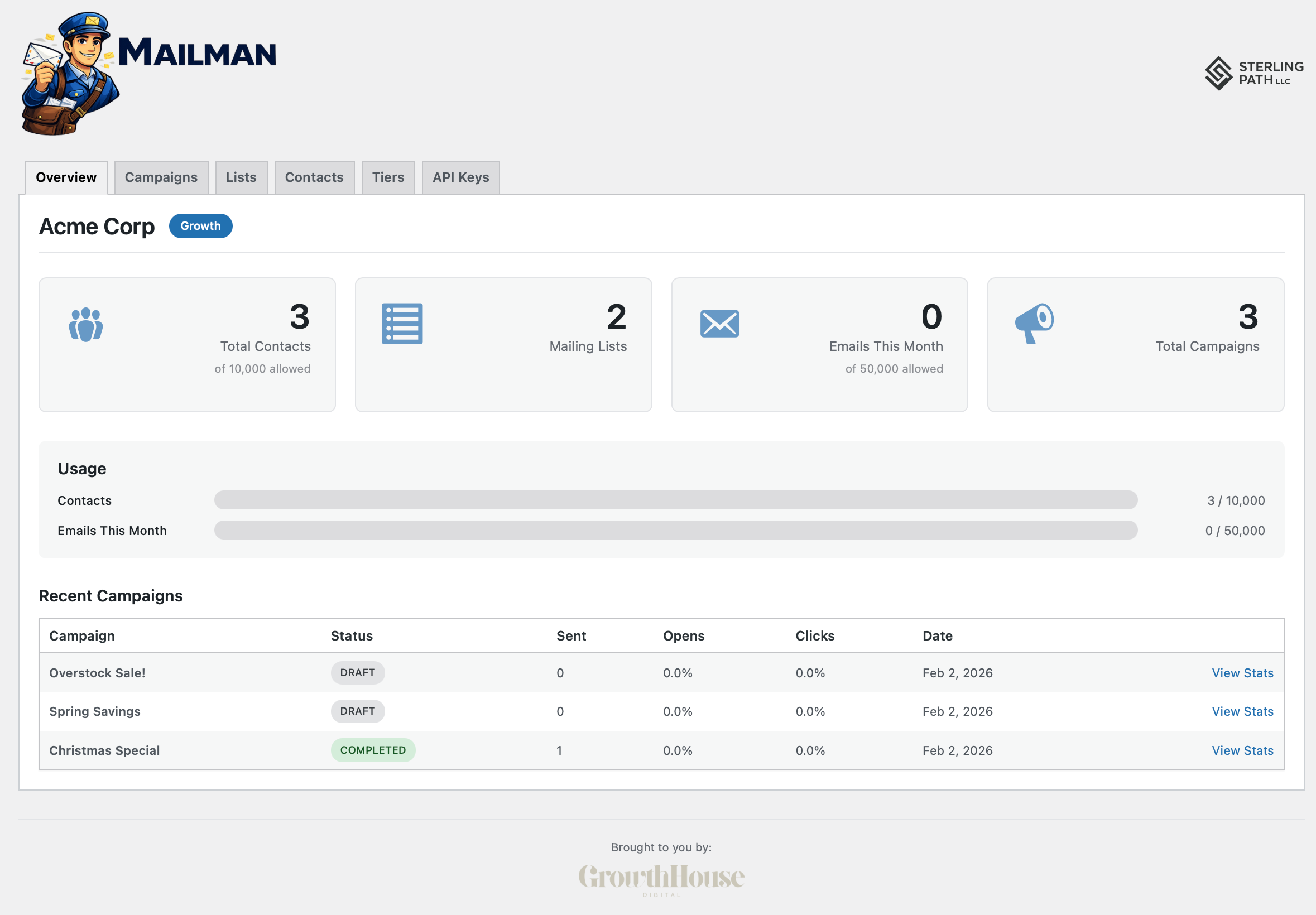
Task: Switch to the Campaigns tab
Action: [x=161, y=177]
